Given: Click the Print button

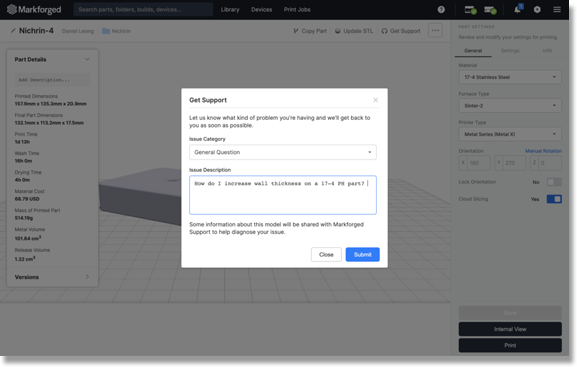Looking at the screenshot, I should pos(510,345).
